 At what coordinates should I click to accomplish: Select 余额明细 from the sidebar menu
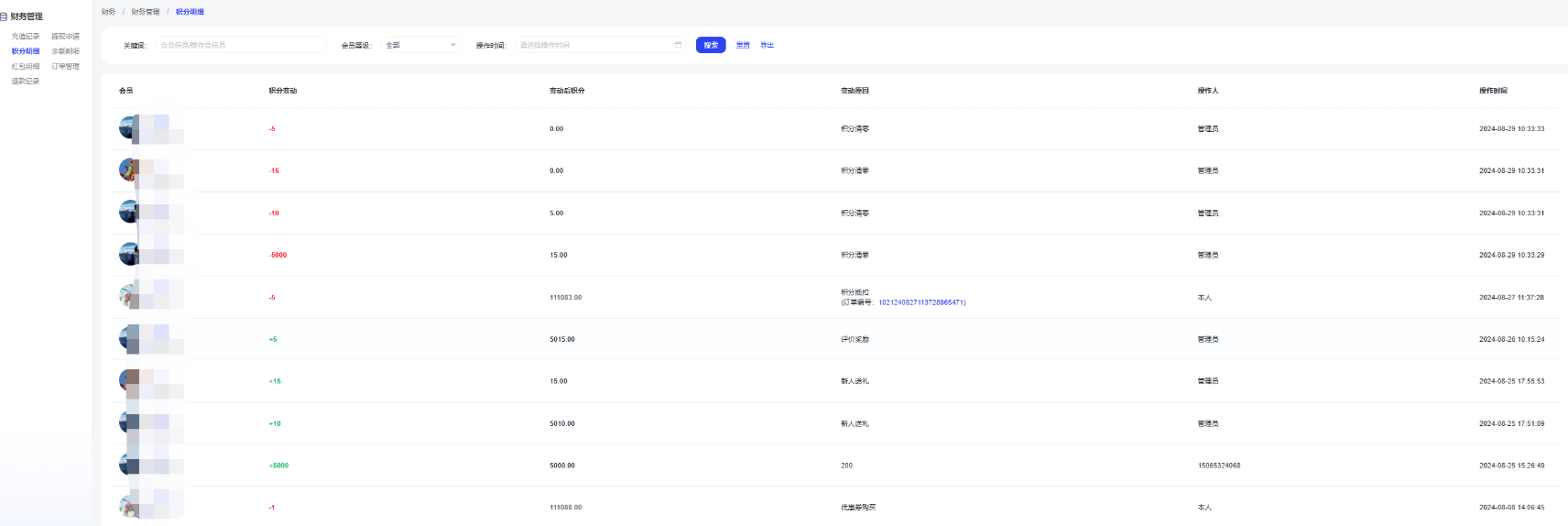click(x=65, y=51)
